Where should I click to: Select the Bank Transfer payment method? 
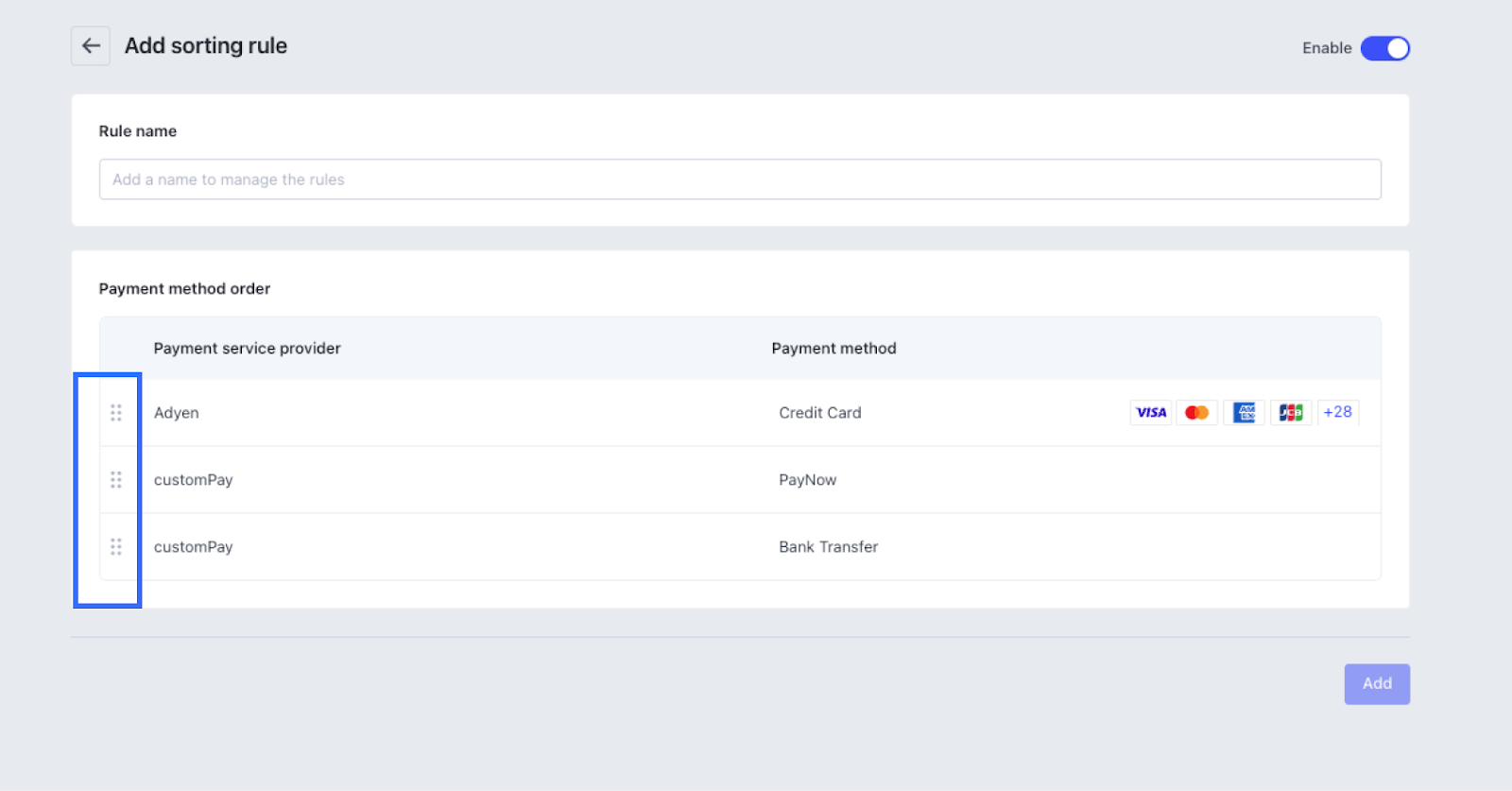tap(829, 547)
